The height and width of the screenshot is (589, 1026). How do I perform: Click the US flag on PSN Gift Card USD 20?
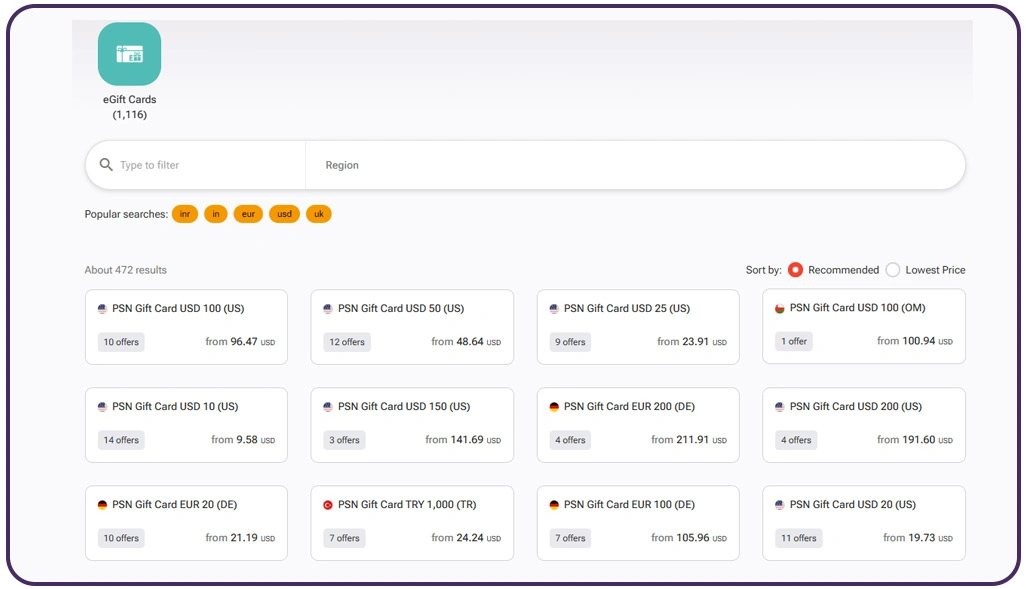coord(782,504)
